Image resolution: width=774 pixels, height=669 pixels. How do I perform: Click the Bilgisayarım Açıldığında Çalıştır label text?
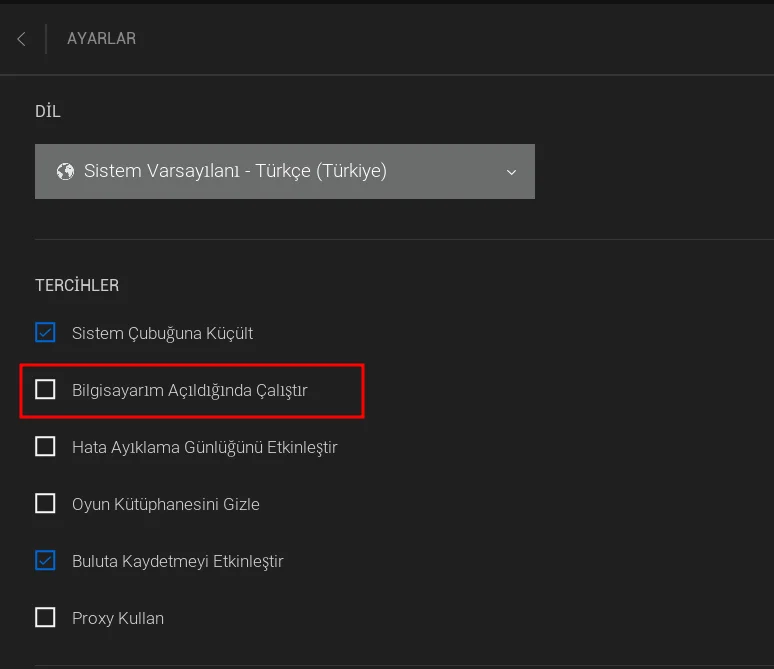(x=189, y=390)
